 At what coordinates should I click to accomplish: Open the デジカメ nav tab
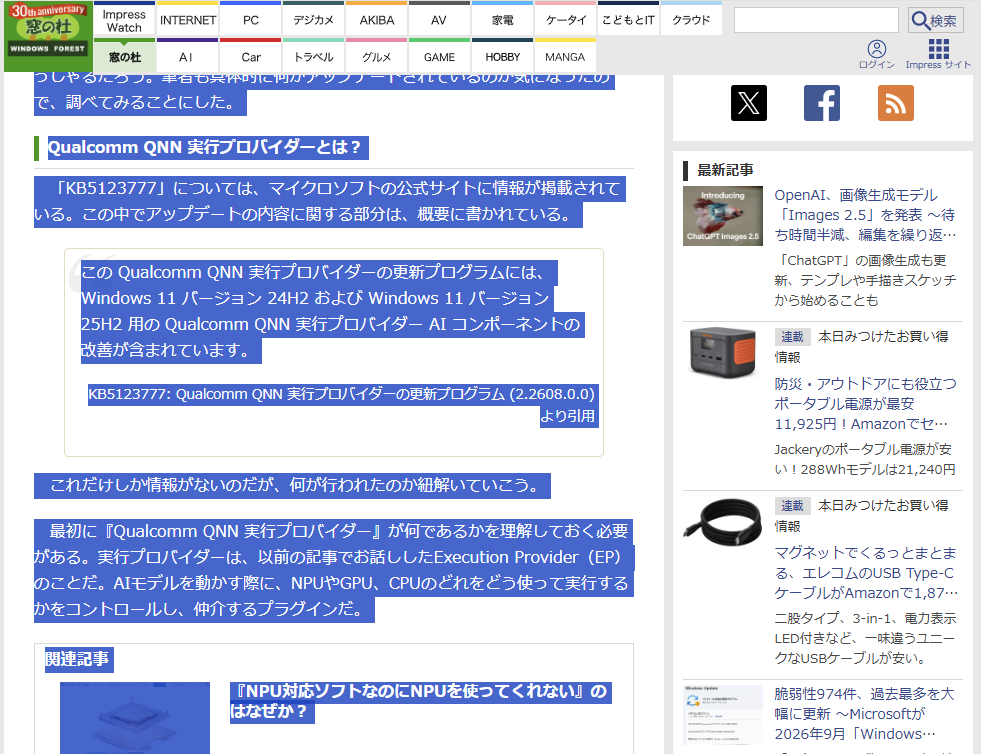pos(313,21)
